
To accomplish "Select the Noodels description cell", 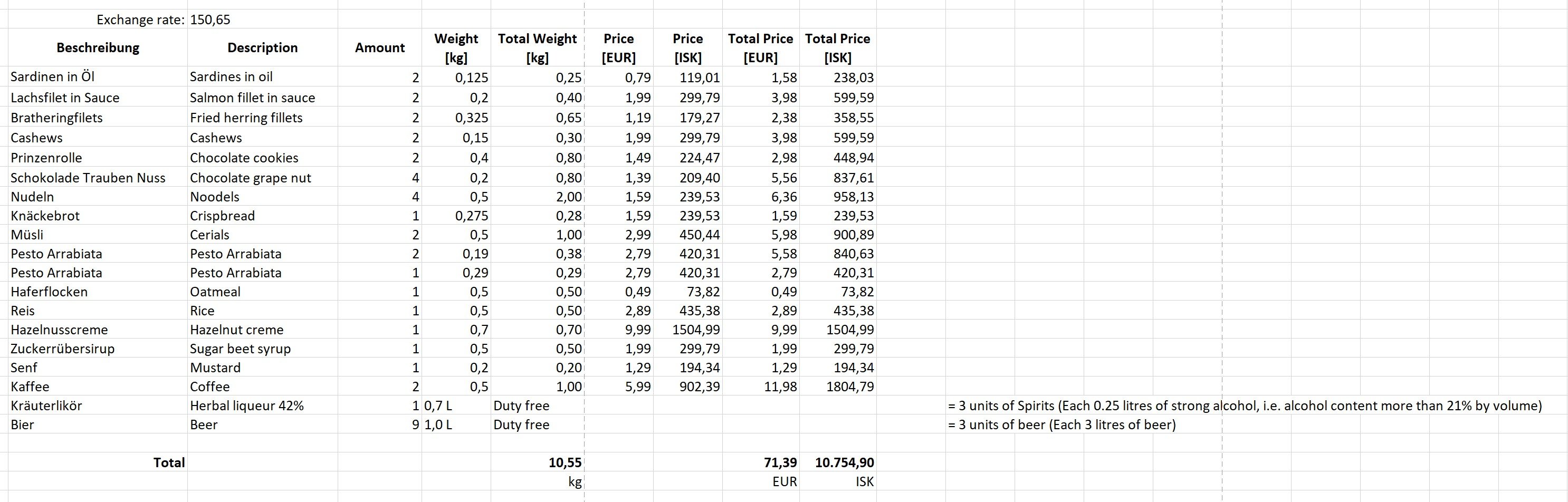I will (x=262, y=197).
